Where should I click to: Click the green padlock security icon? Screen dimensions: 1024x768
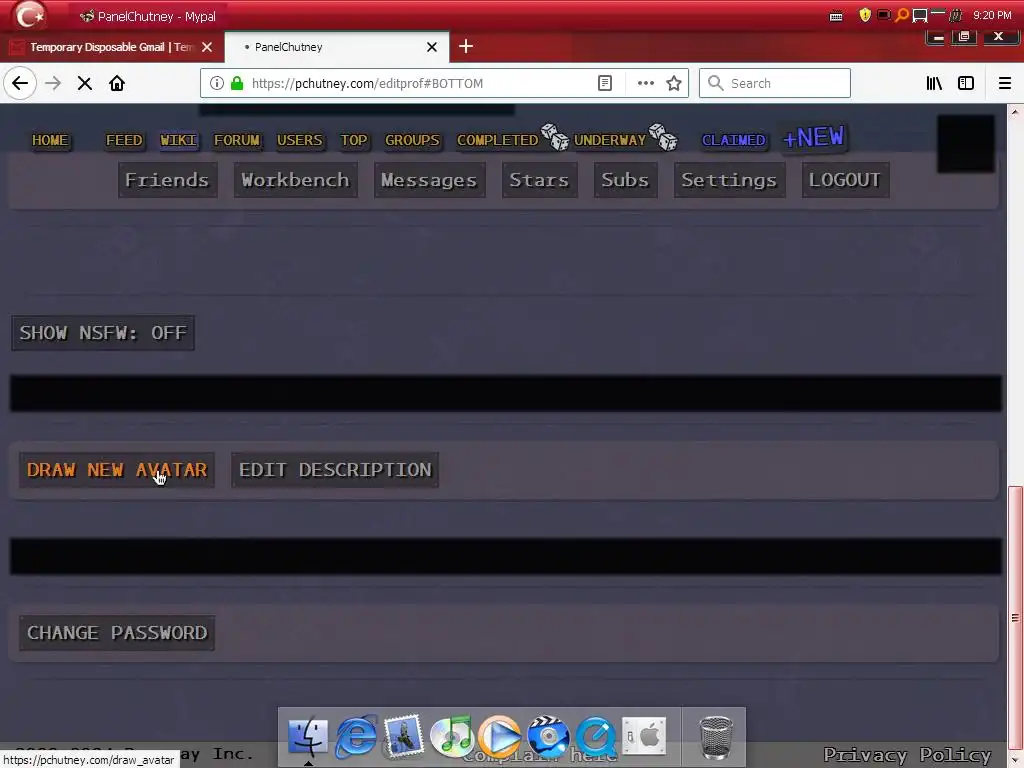tap(237, 83)
